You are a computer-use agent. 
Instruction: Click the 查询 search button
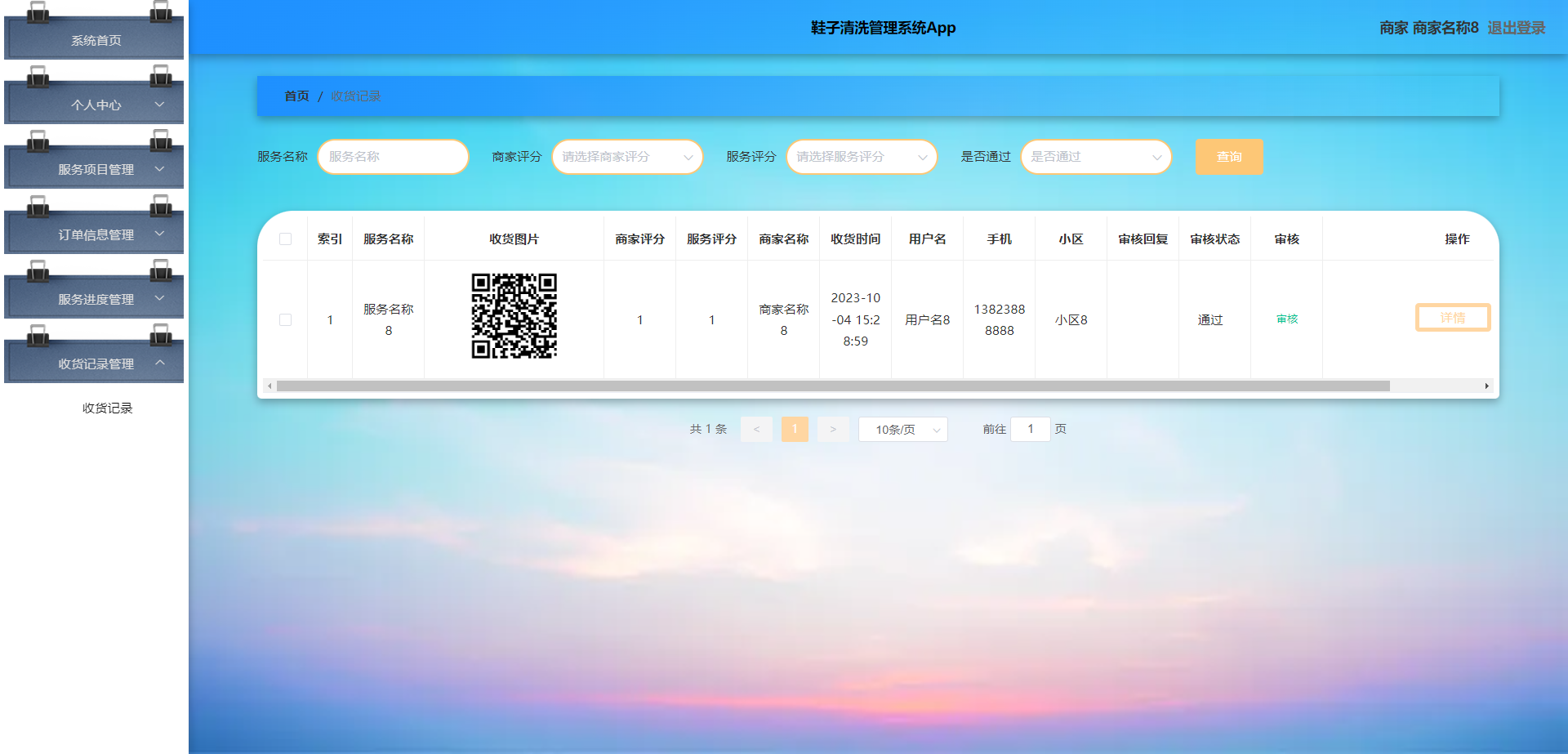[1228, 156]
